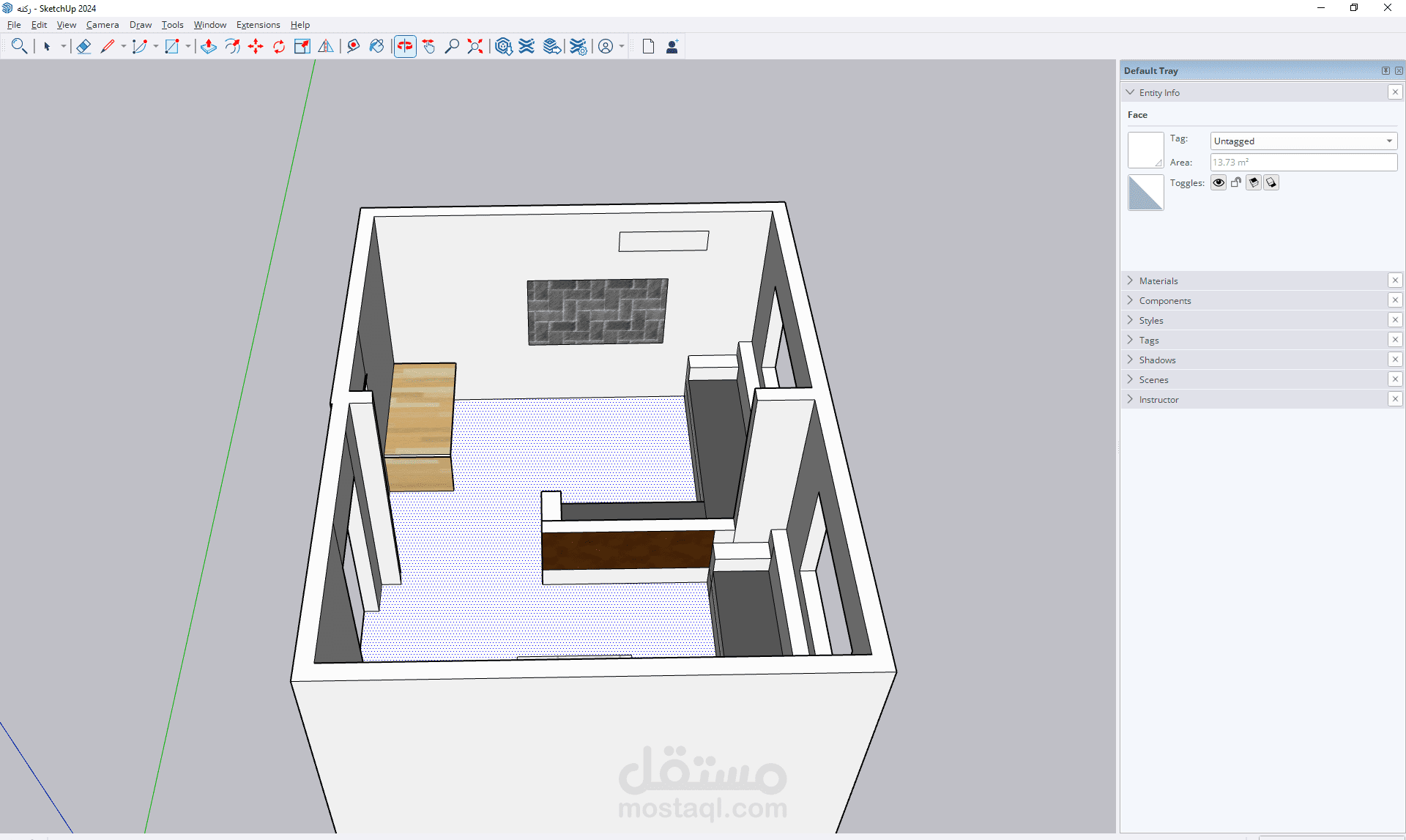Choose the Rotate tool

(x=279, y=46)
